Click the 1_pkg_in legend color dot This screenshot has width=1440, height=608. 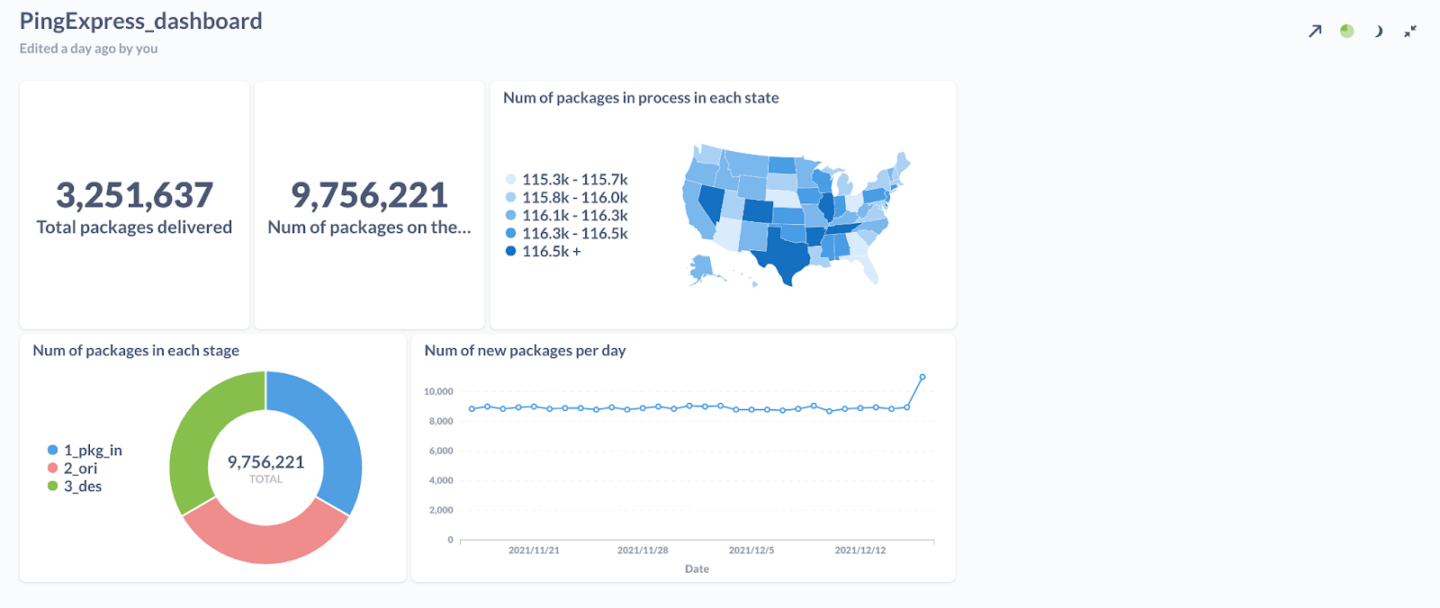click(x=53, y=450)
